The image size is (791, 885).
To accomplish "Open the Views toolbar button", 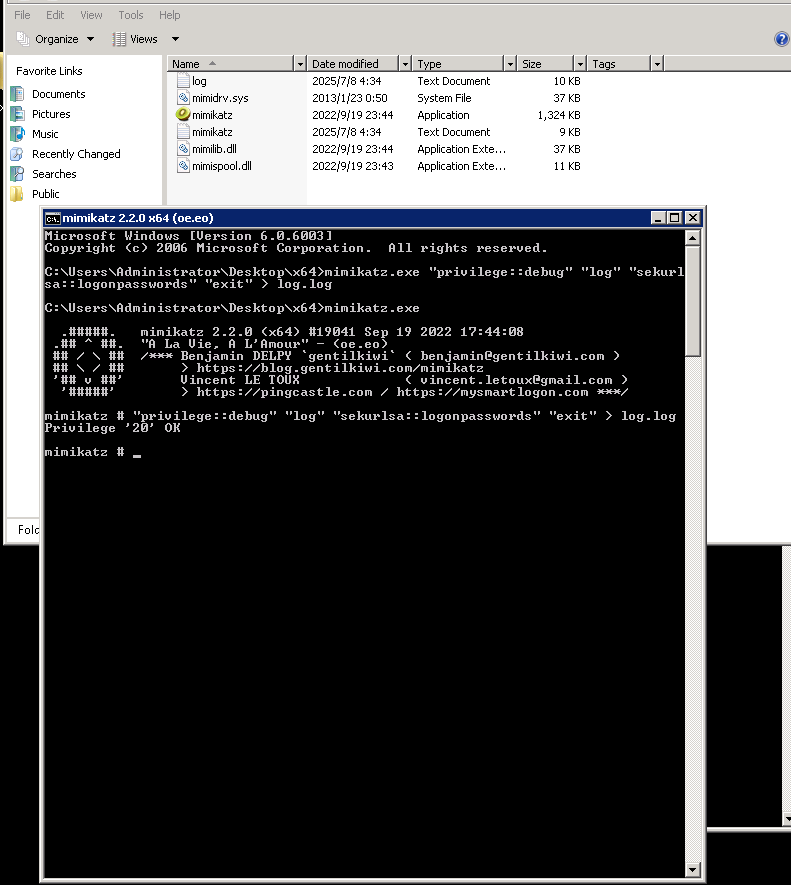I will [136, 39].
